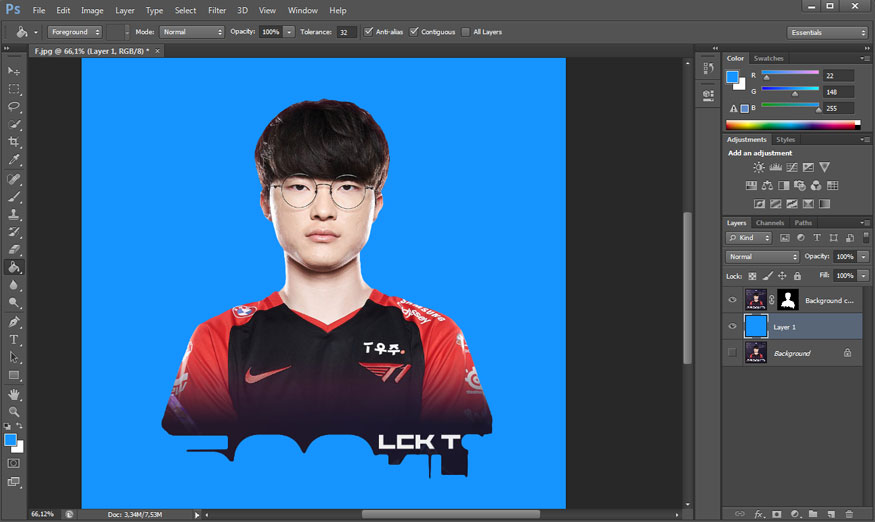Select the Dodge tool

coord(14,303)
